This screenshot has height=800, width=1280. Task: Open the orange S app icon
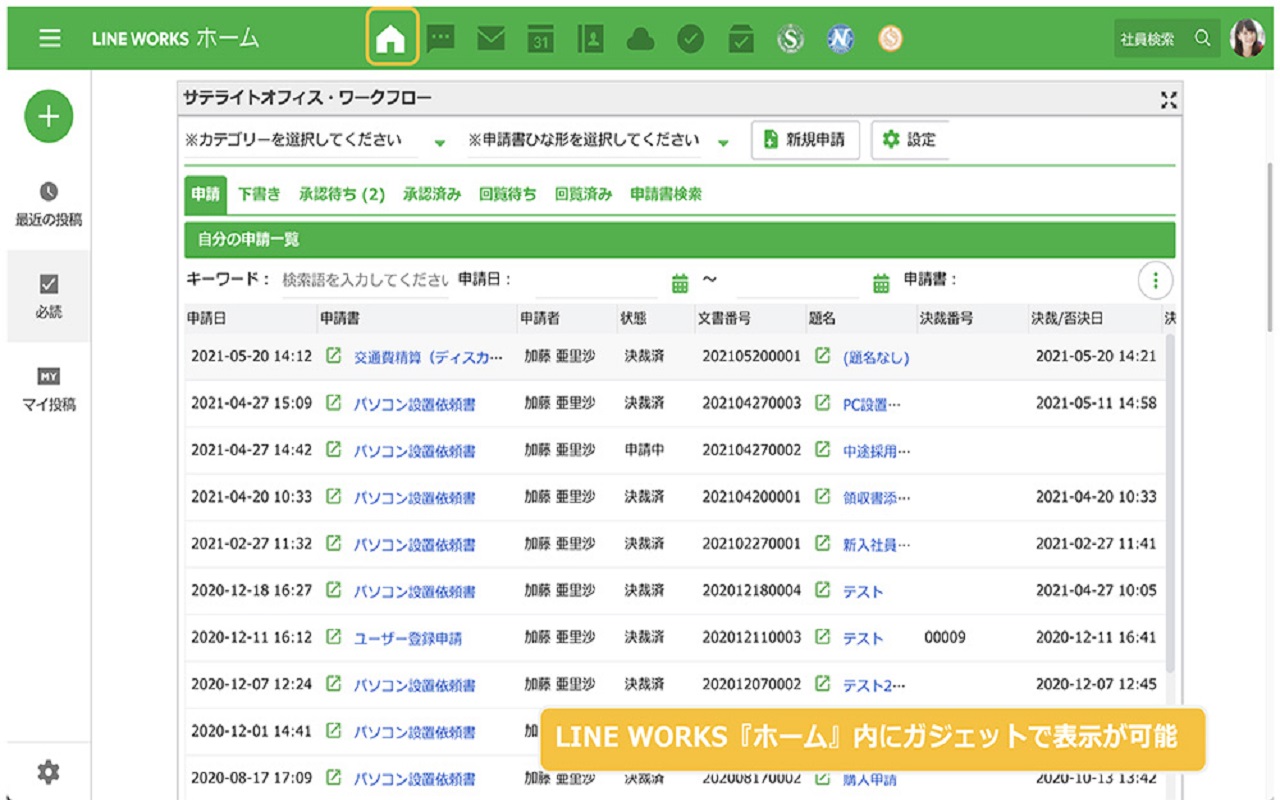click(x=890, y=39)
